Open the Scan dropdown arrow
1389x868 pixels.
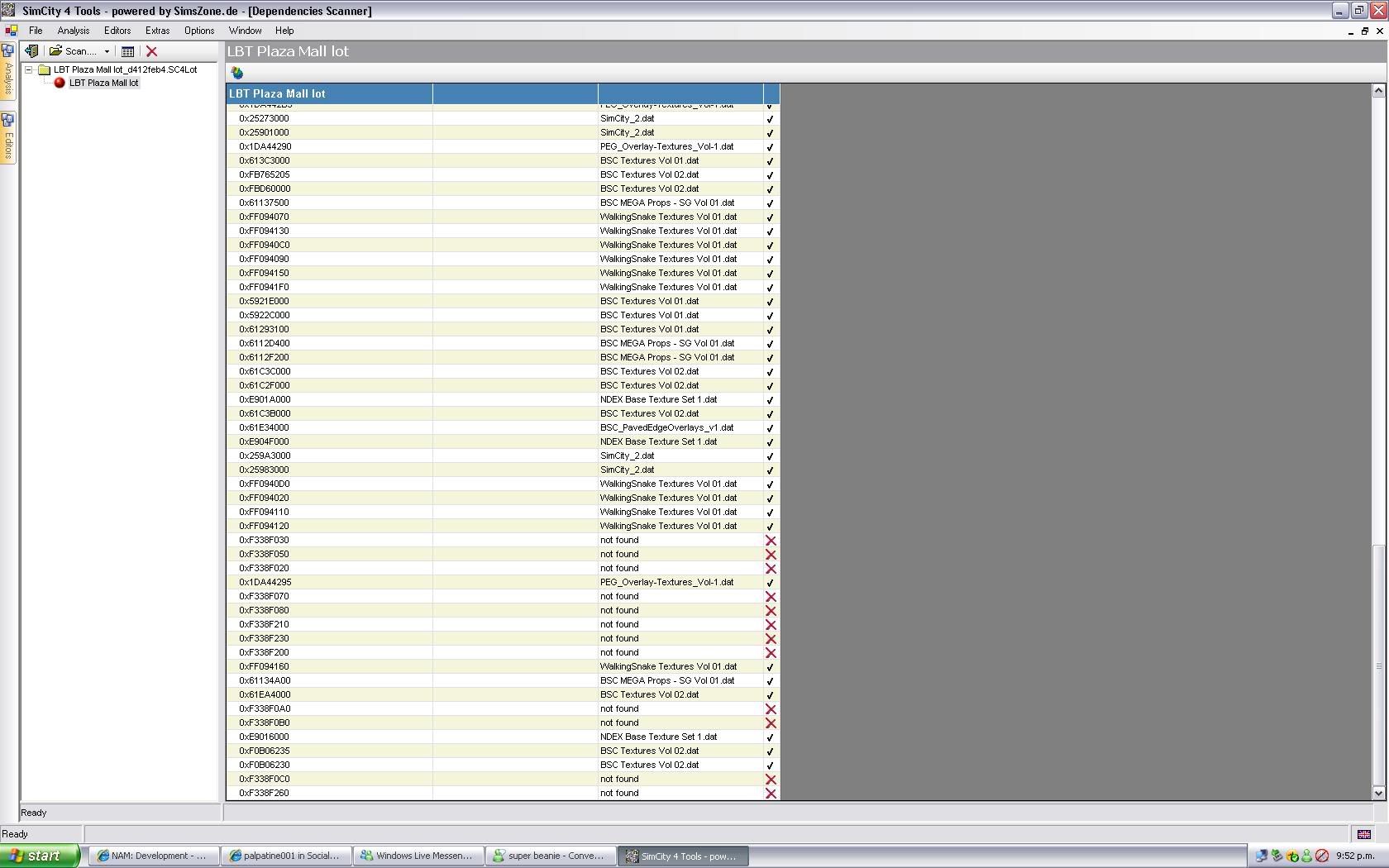pyautogui.click(x=107, y=51)
